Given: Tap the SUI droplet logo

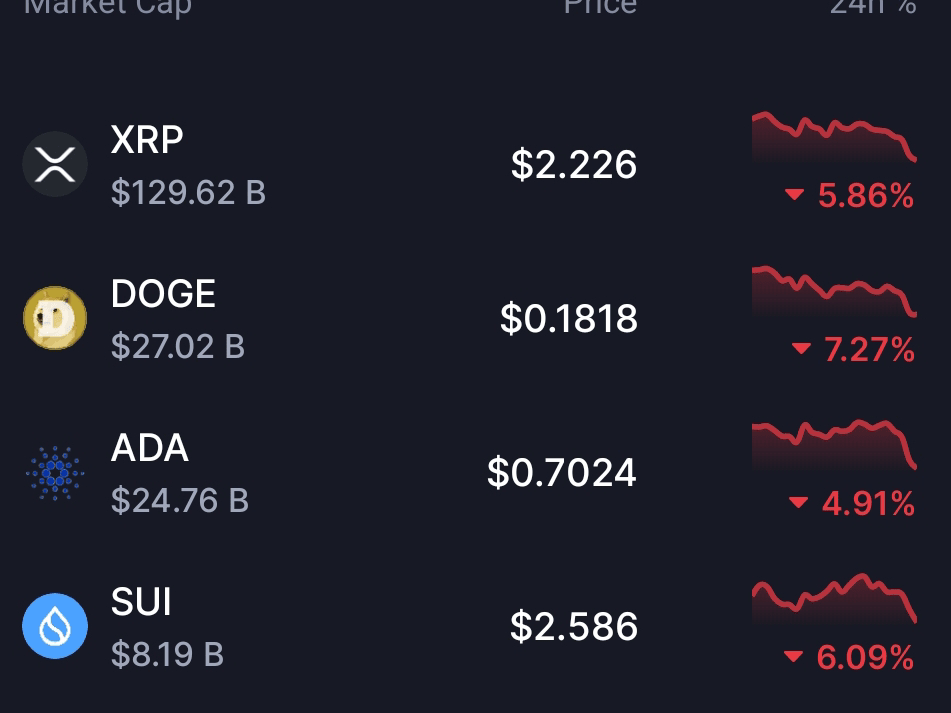Looking at the screenshot, I should click(55, 626).
